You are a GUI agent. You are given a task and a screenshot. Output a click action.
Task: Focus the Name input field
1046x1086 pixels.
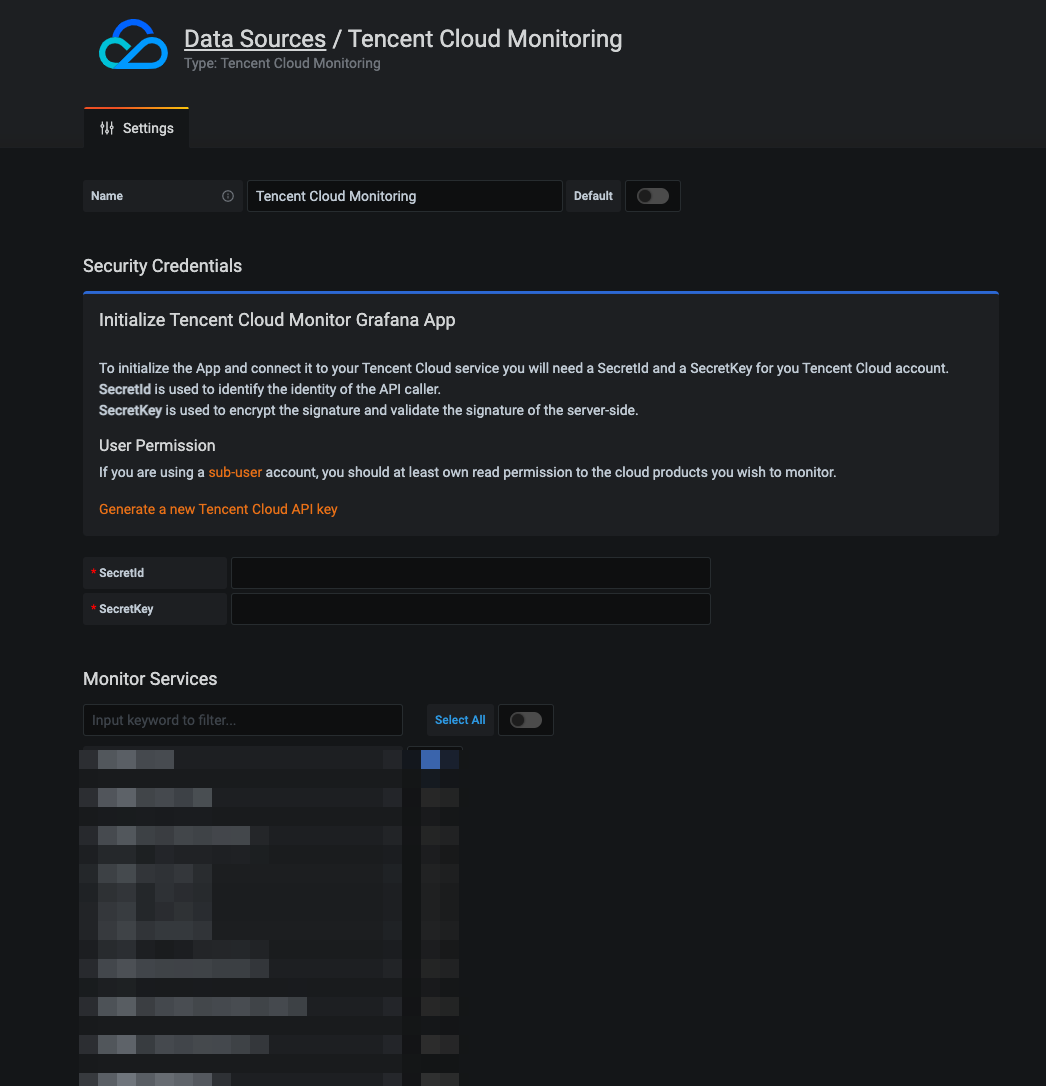coord(404,196)
